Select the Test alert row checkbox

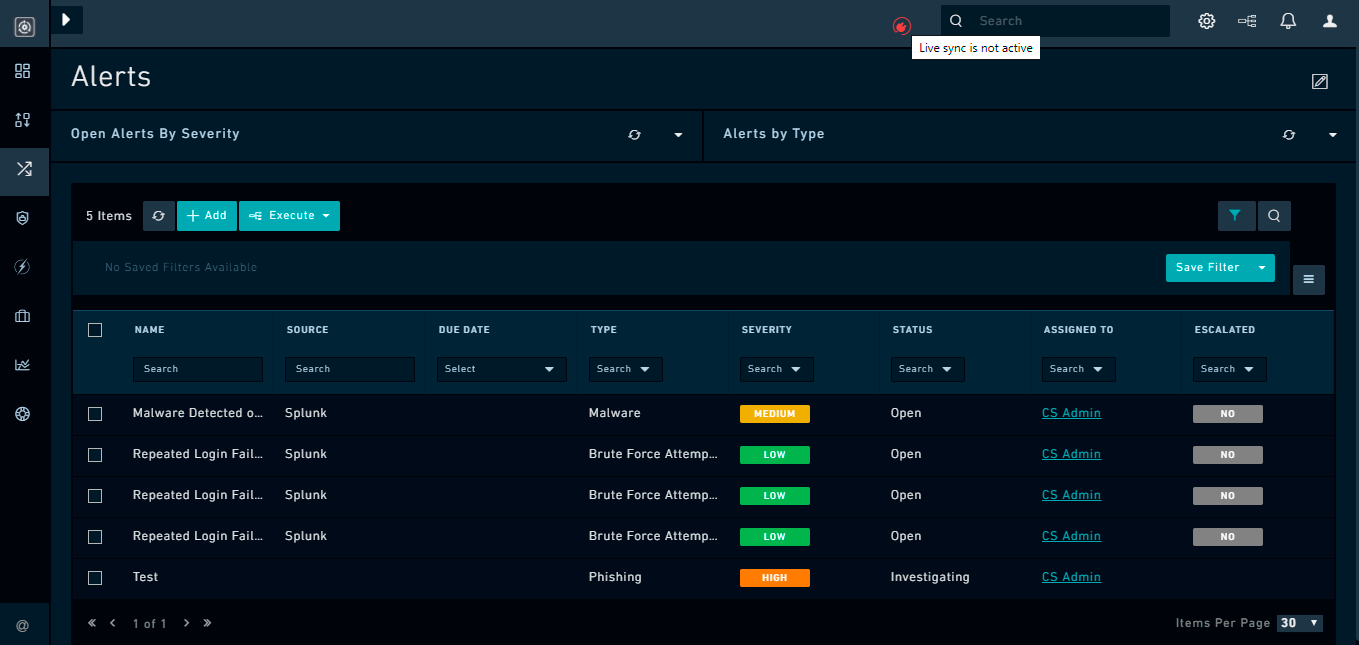pyautogui.click(x=95, y=578)
